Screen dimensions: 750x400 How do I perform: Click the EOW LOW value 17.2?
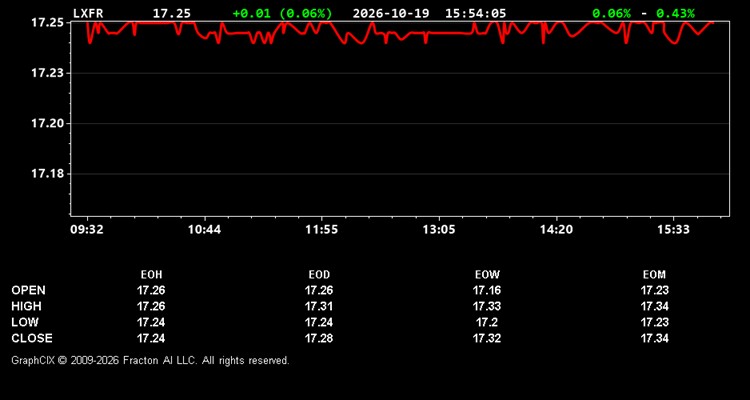pos(487,322)
